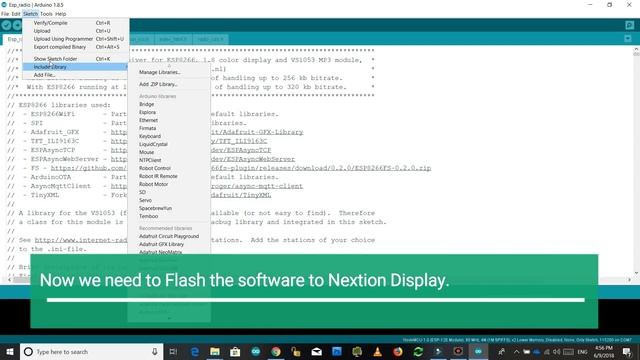Open the ESPAsyncWebServer link in code
This screenshot has height=360, width=640.
[253, 159]
